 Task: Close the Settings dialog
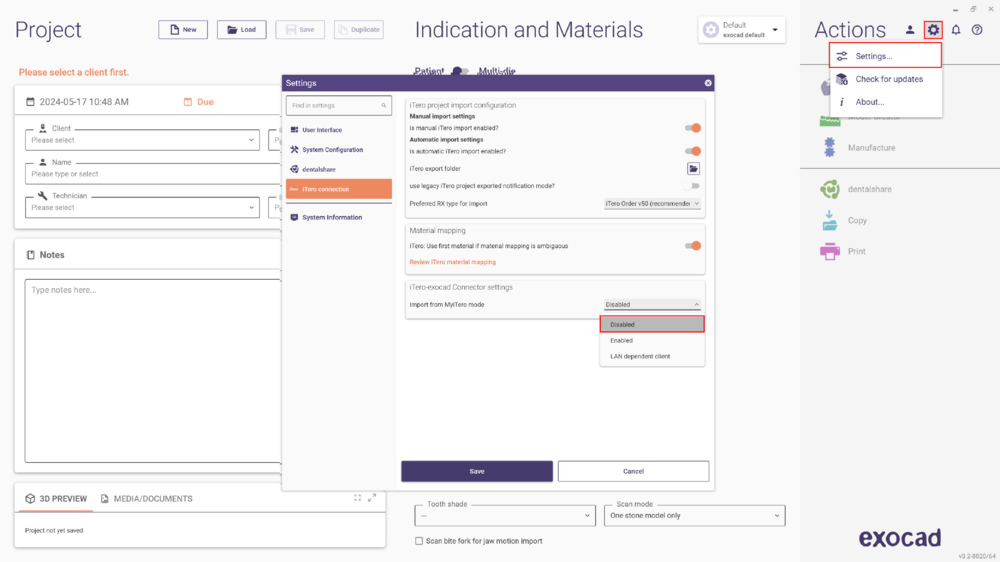[x=708, y=83]
